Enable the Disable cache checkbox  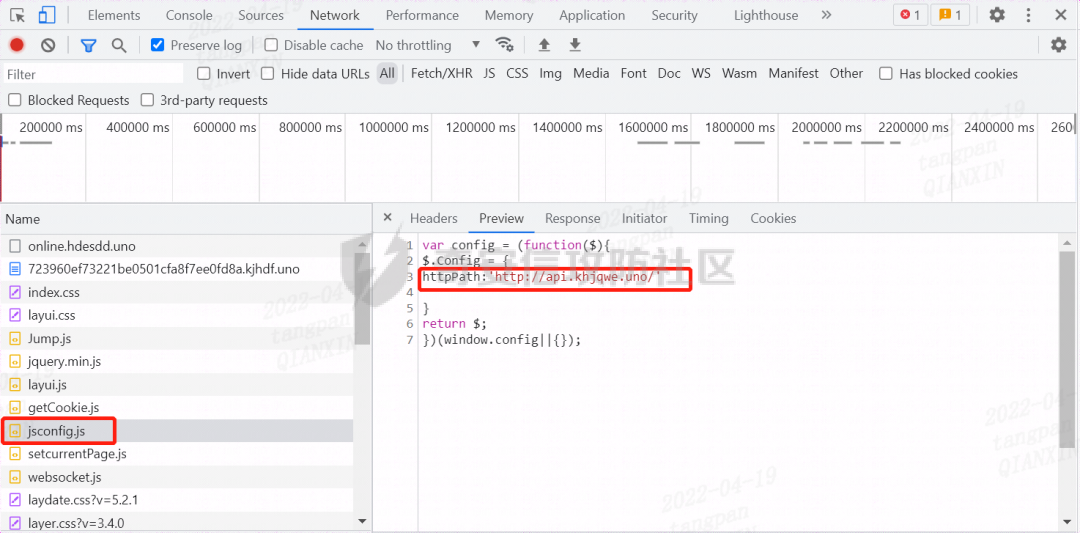coord(271,45)
